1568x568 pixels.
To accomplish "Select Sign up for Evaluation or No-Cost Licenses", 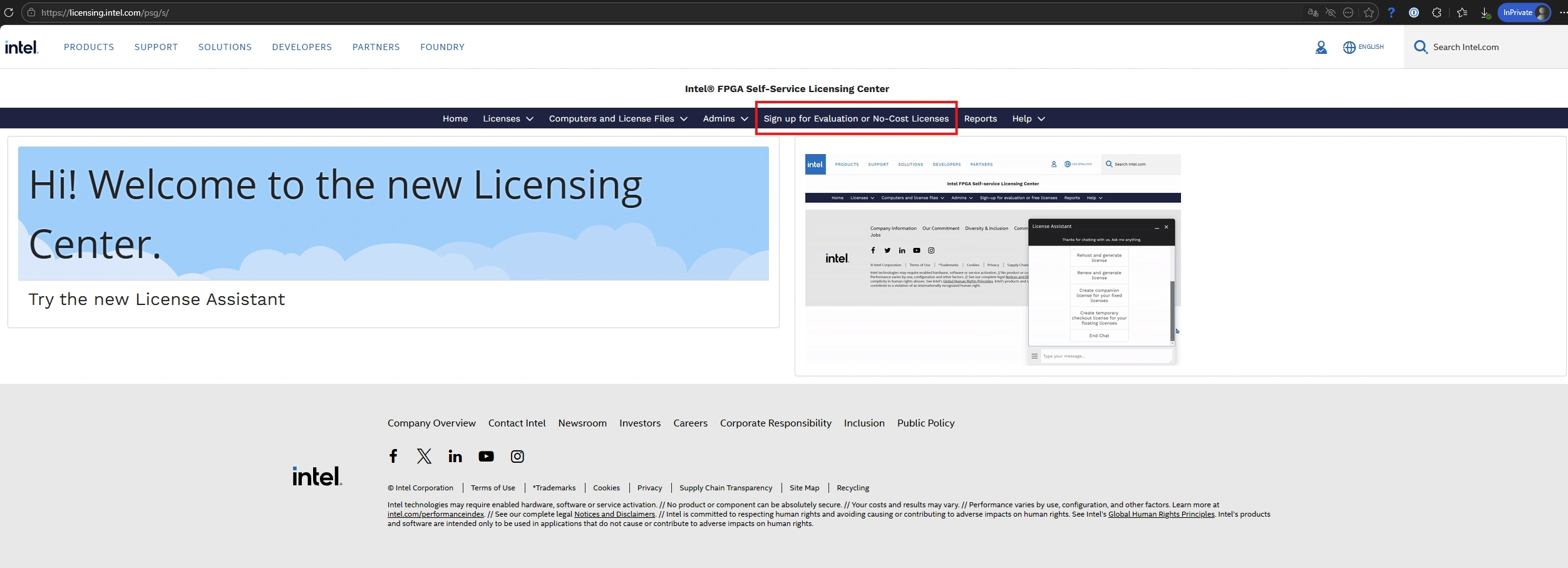I will coord(856,118).
